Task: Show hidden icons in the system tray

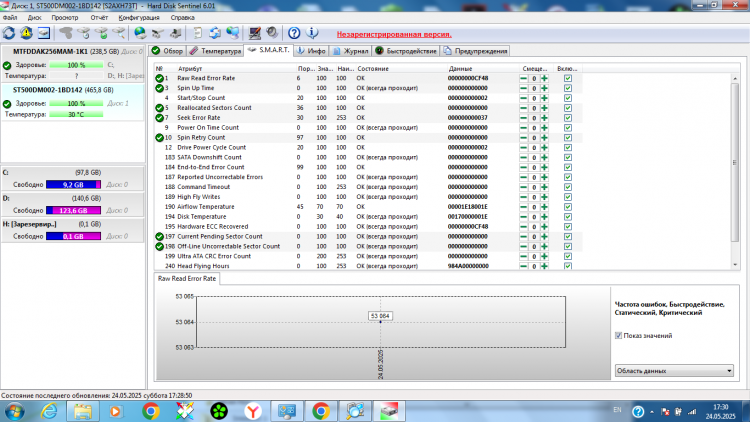Action: coord(652,411)
